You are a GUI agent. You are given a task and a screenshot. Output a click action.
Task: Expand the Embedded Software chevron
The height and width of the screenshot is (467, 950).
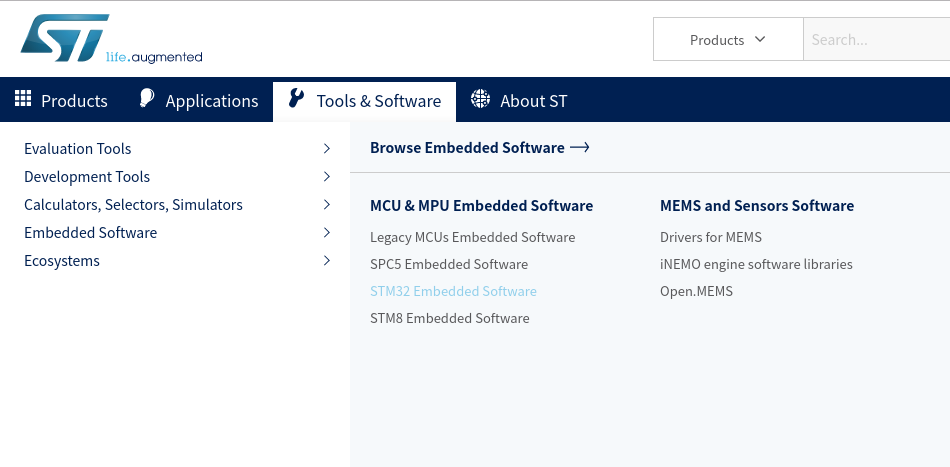tap(327, 233)
